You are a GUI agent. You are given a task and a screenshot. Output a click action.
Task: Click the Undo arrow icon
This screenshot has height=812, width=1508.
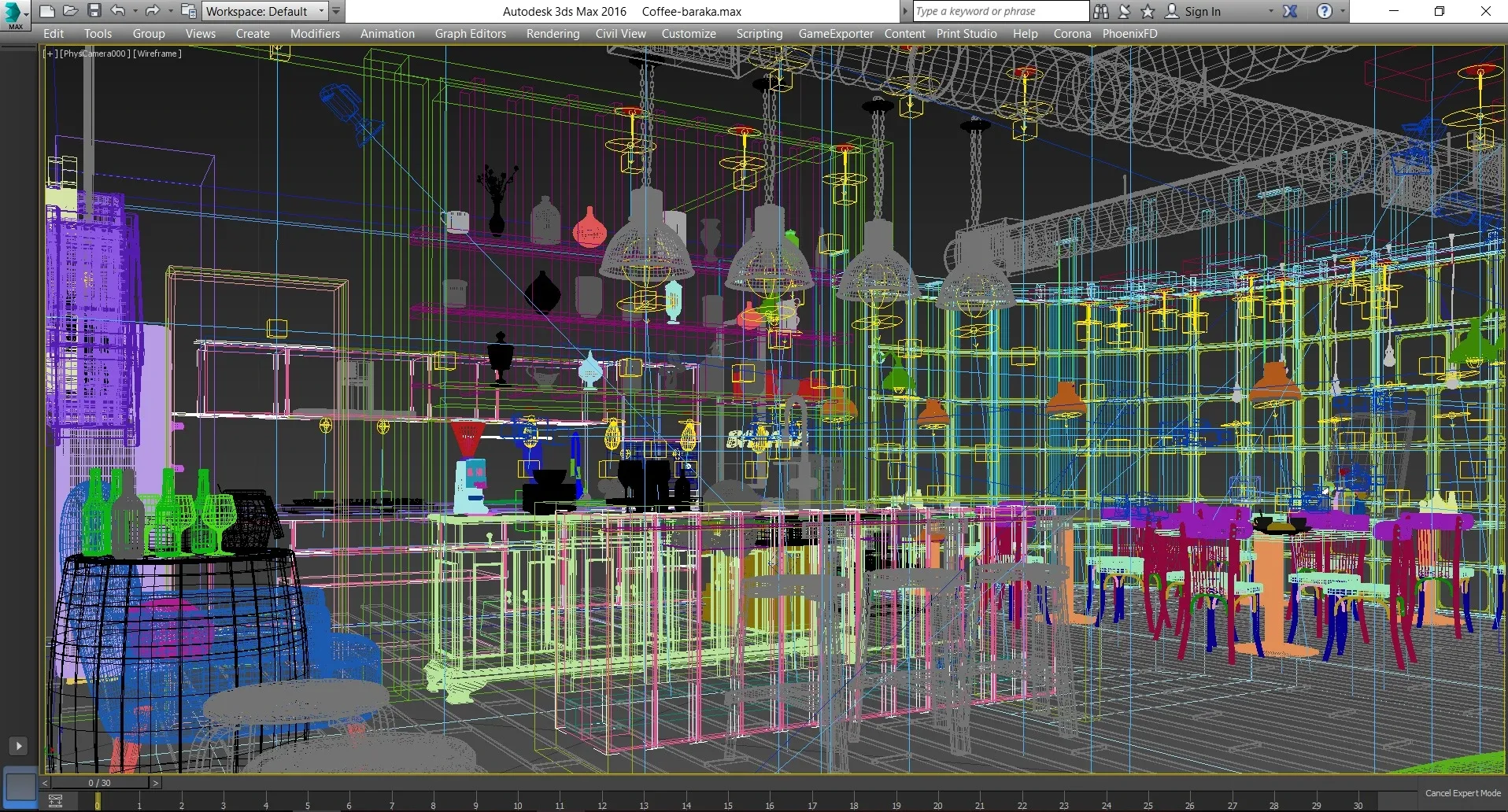(x=118, y=11)
